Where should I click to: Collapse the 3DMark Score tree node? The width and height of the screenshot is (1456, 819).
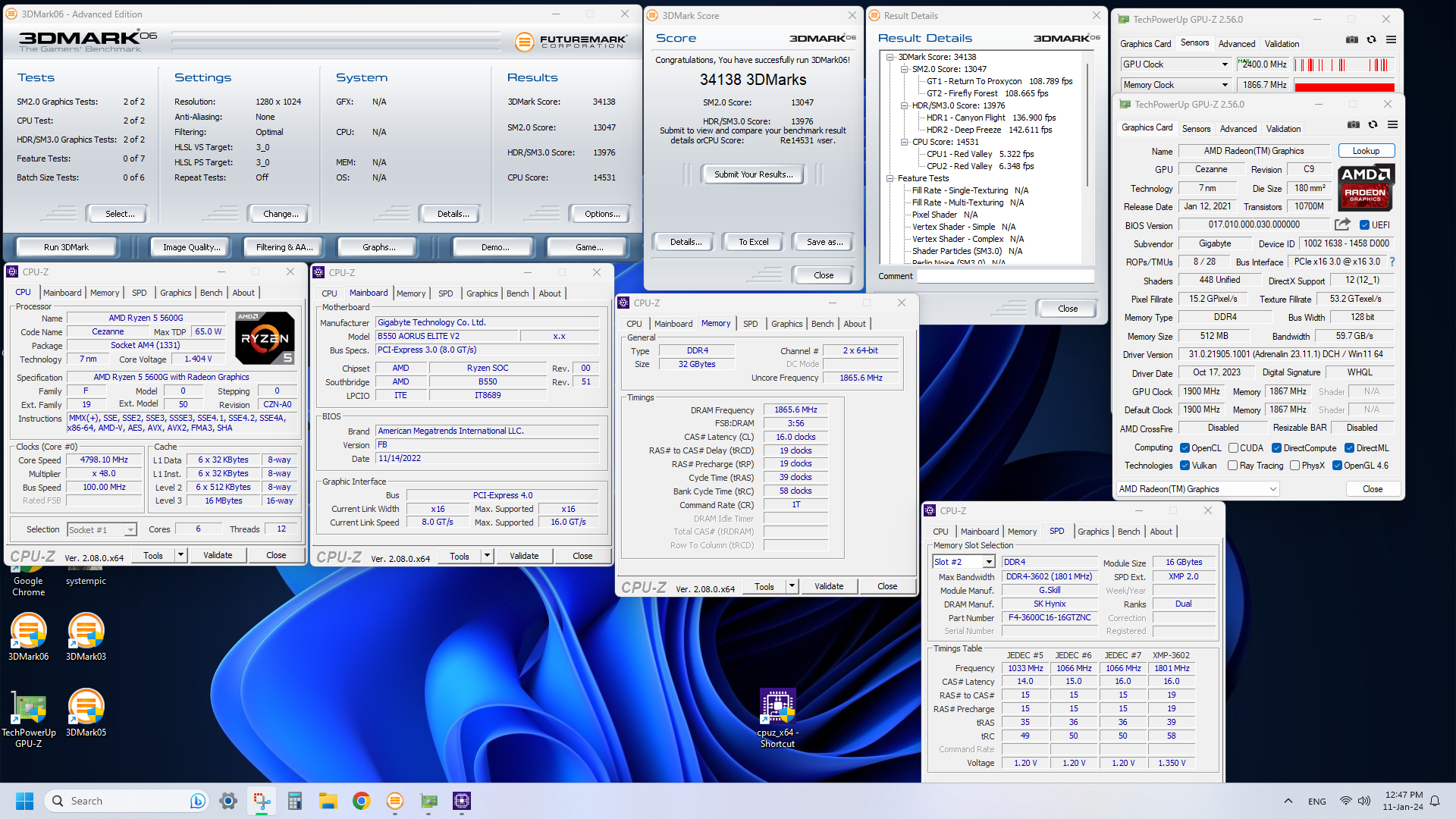890,57
